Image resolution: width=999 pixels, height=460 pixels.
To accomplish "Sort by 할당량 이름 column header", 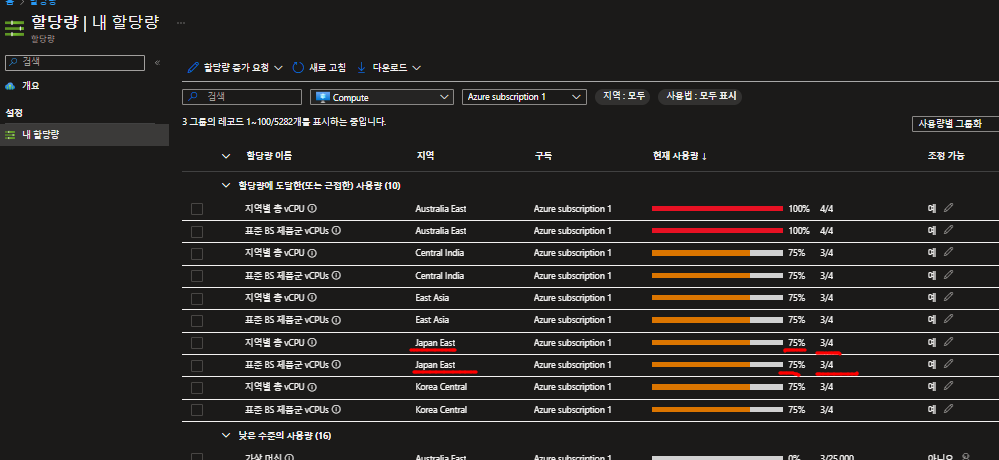I will click(270, 156).
